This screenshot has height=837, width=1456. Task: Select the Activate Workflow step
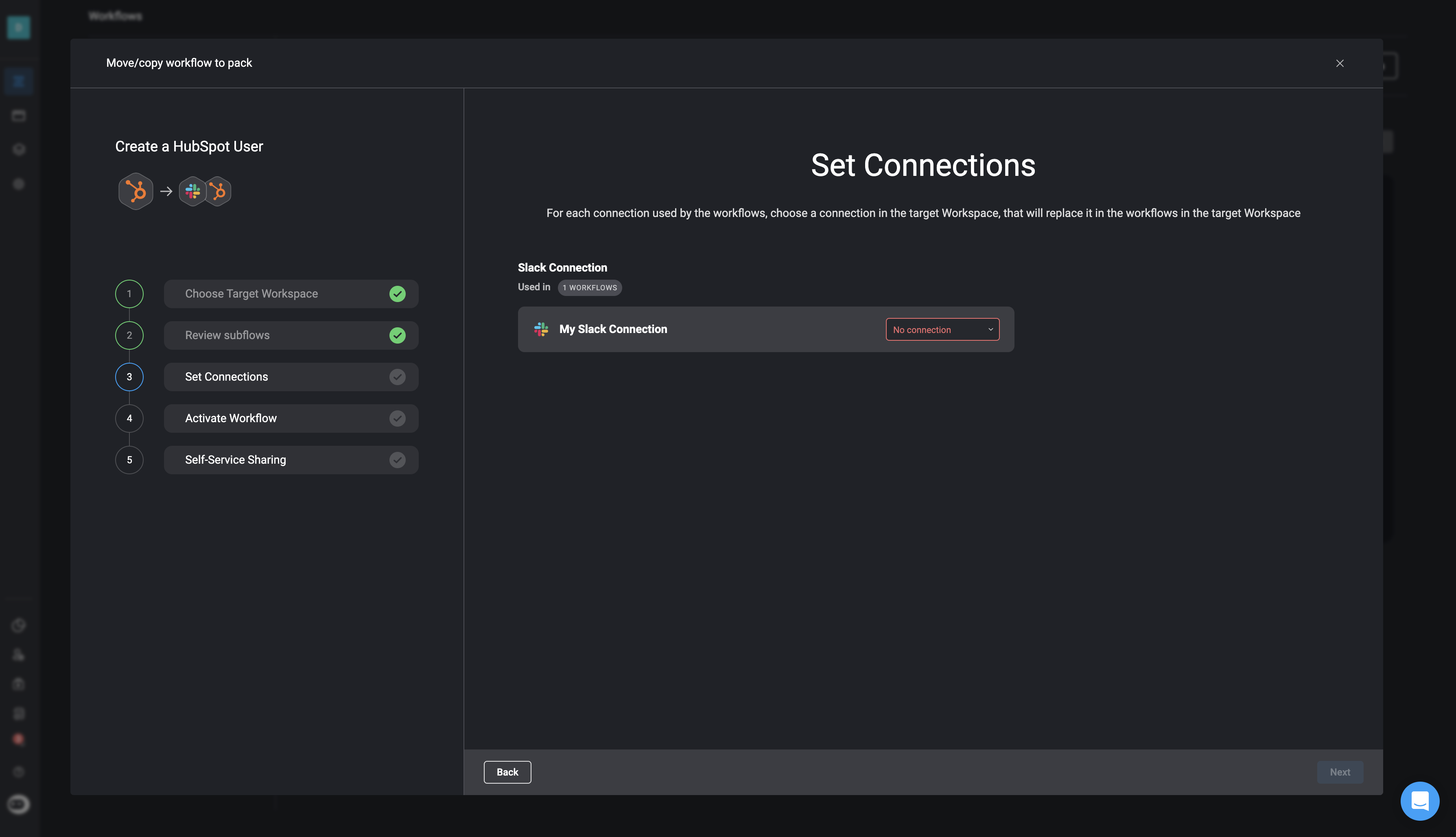291,418
